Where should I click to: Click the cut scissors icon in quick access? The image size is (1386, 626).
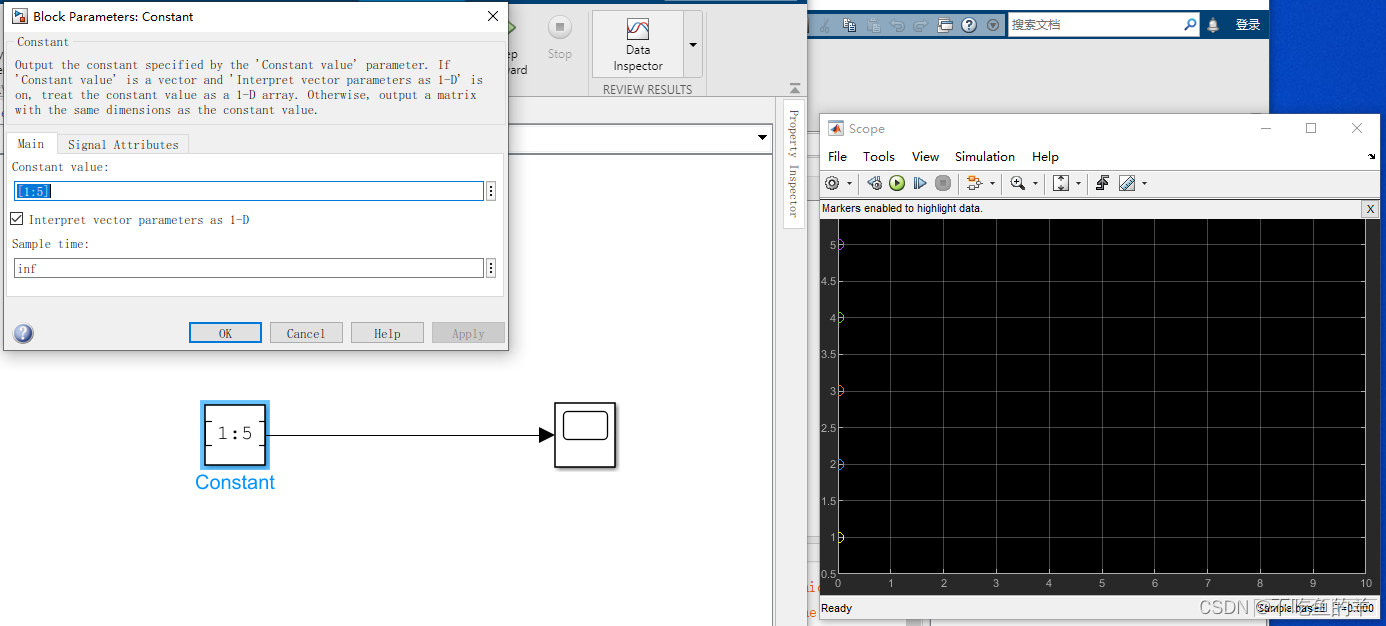824,25
